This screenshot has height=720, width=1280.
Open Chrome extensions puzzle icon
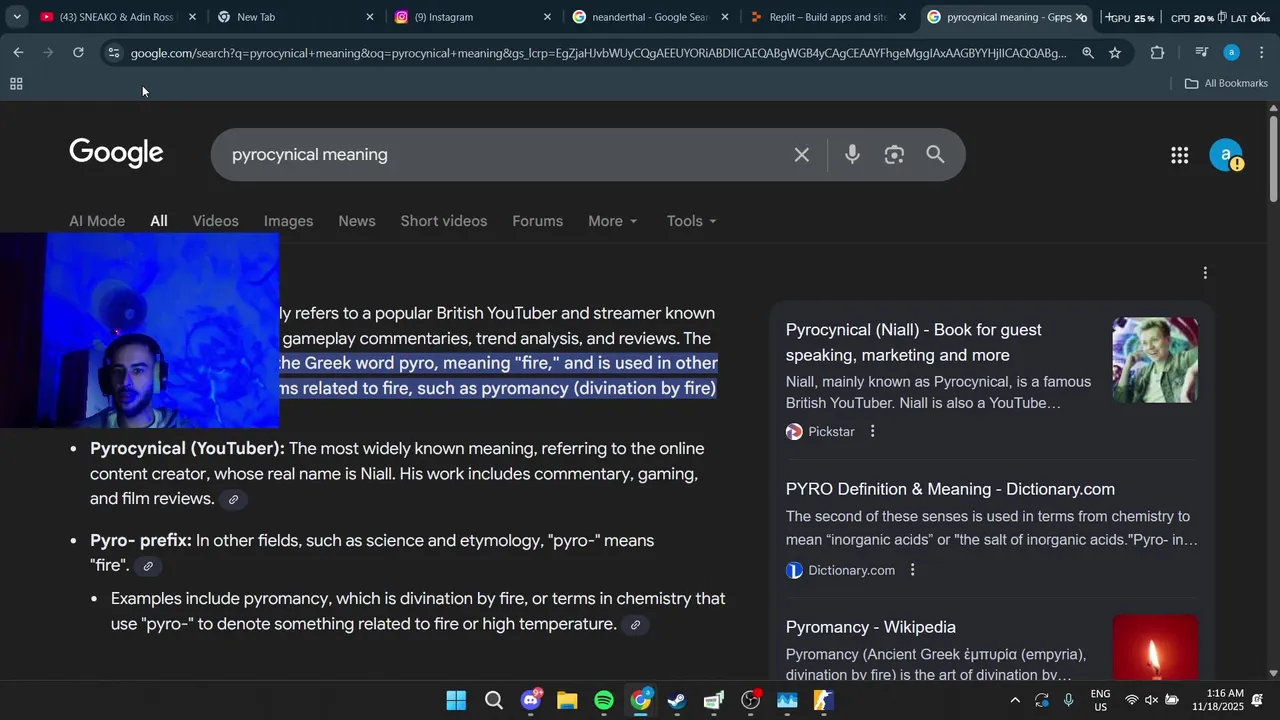pyautogui.click(x=1157, y=53)
